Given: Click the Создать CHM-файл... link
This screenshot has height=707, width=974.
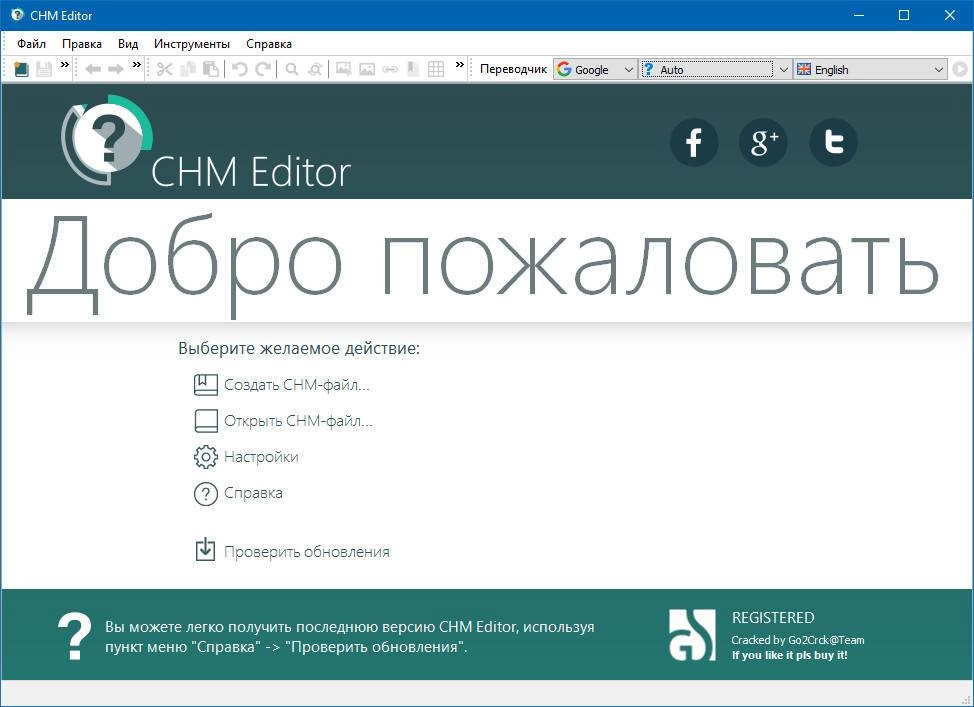Looking at the screenshot, I should click(297, 385).
